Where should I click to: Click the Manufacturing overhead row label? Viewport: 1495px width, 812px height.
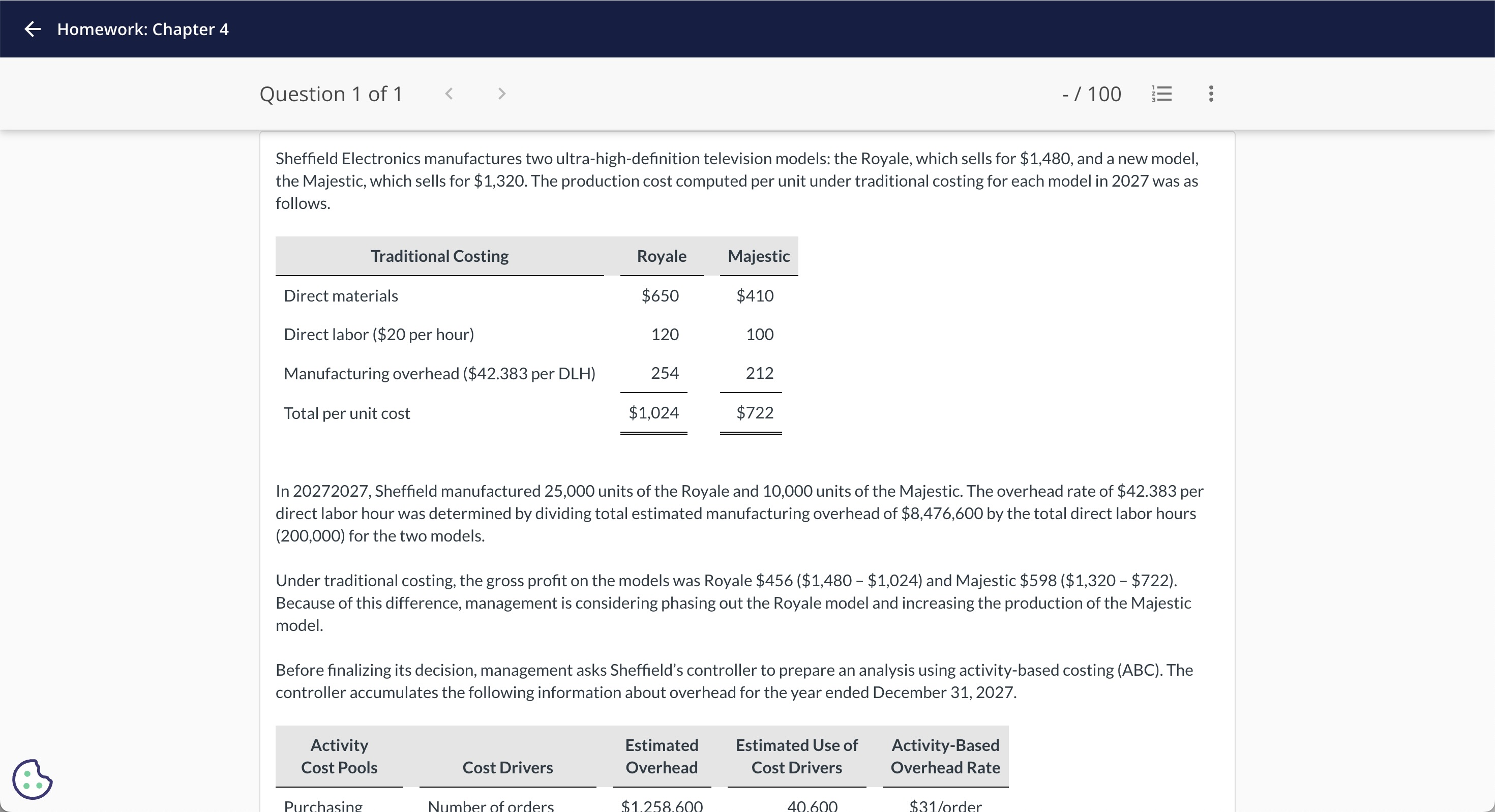pos(439,373)
